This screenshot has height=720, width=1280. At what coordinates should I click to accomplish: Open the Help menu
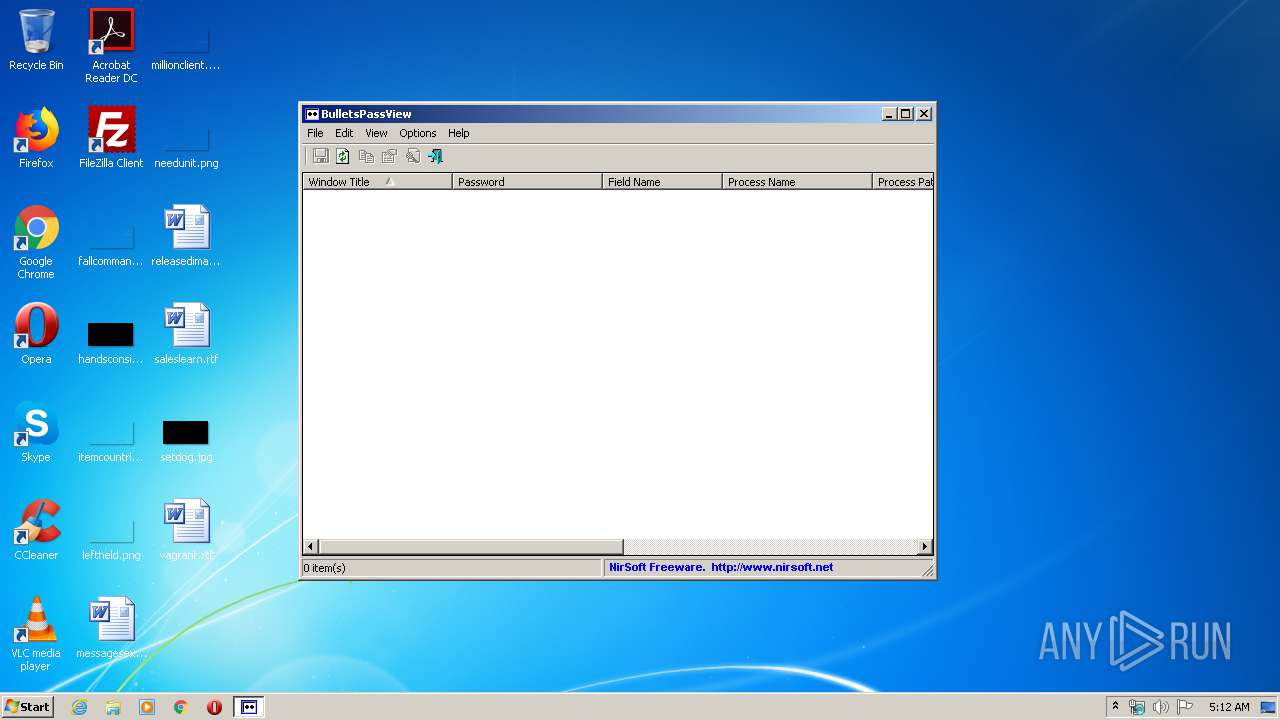458,133
